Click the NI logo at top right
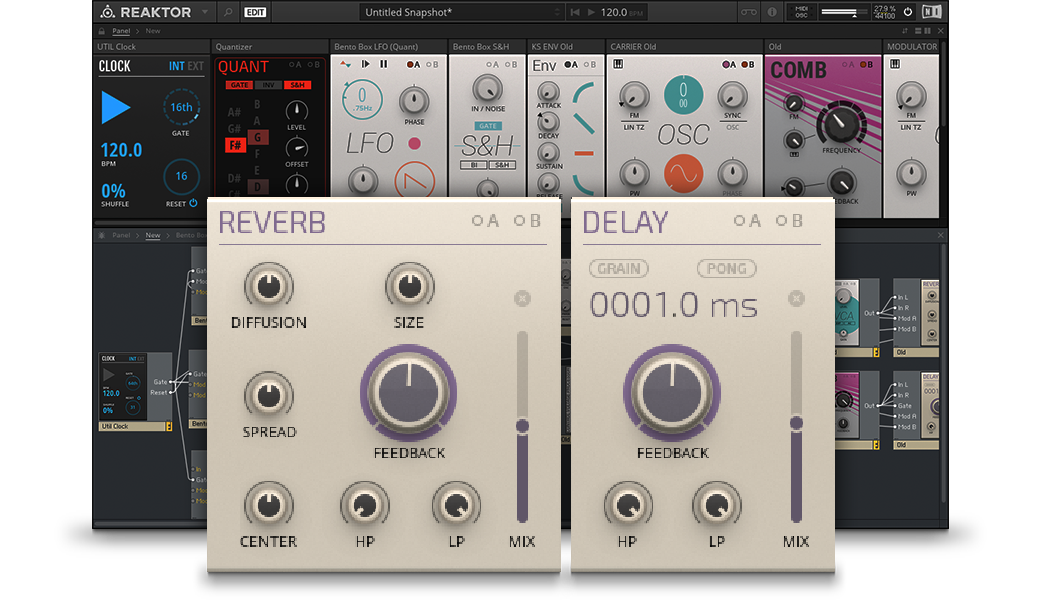The image size is (1040, 600). pyautogui.click(x=931, y=11)
